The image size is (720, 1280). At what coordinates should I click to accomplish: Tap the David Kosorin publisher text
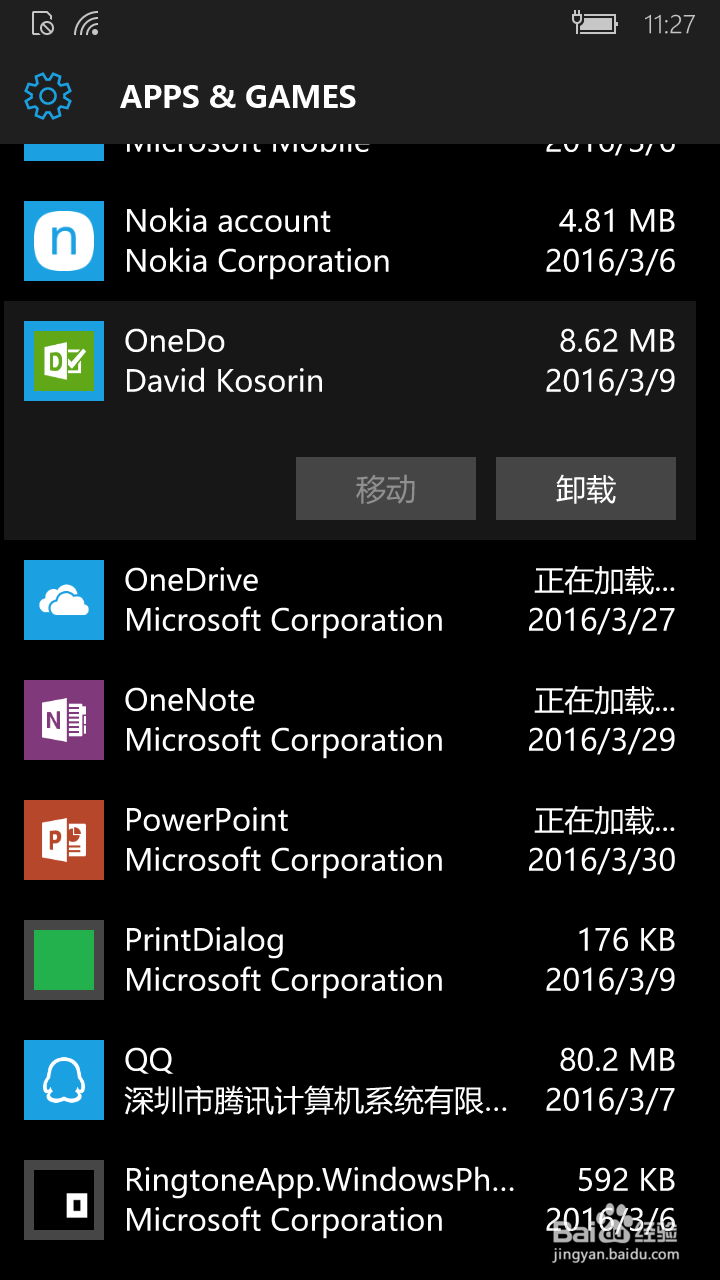[224, 381]
